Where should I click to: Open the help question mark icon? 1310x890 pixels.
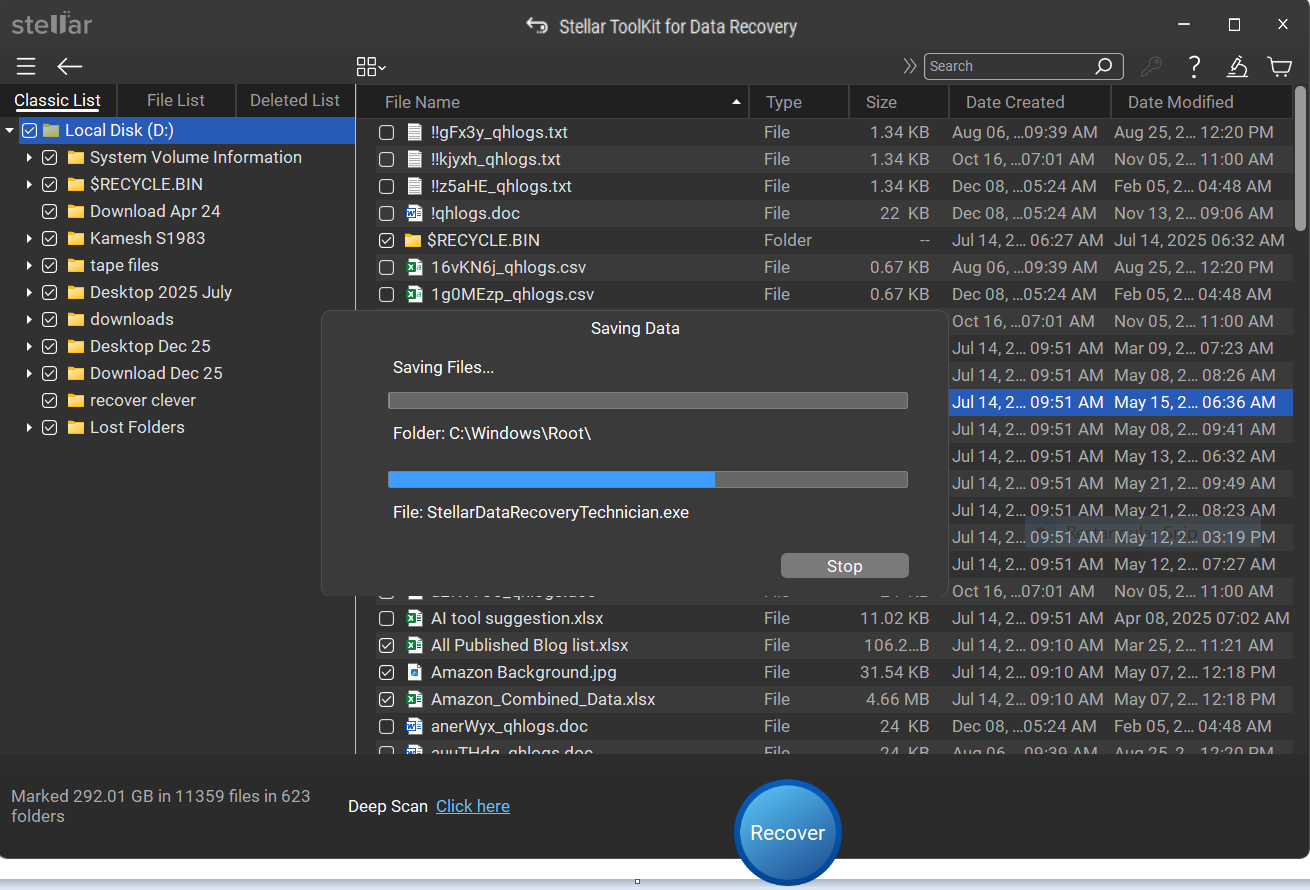tap(1194, 66)
